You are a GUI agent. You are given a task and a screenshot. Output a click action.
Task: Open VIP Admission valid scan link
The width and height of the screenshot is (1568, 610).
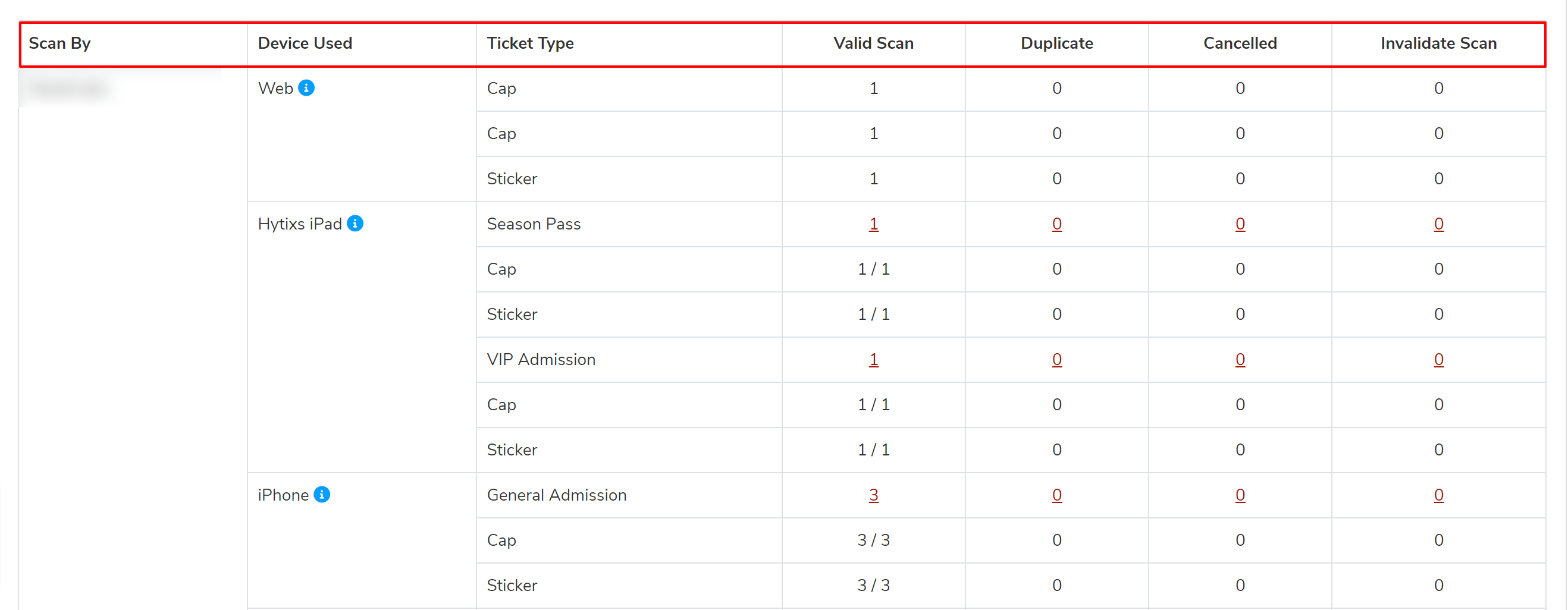click(873, 360)
